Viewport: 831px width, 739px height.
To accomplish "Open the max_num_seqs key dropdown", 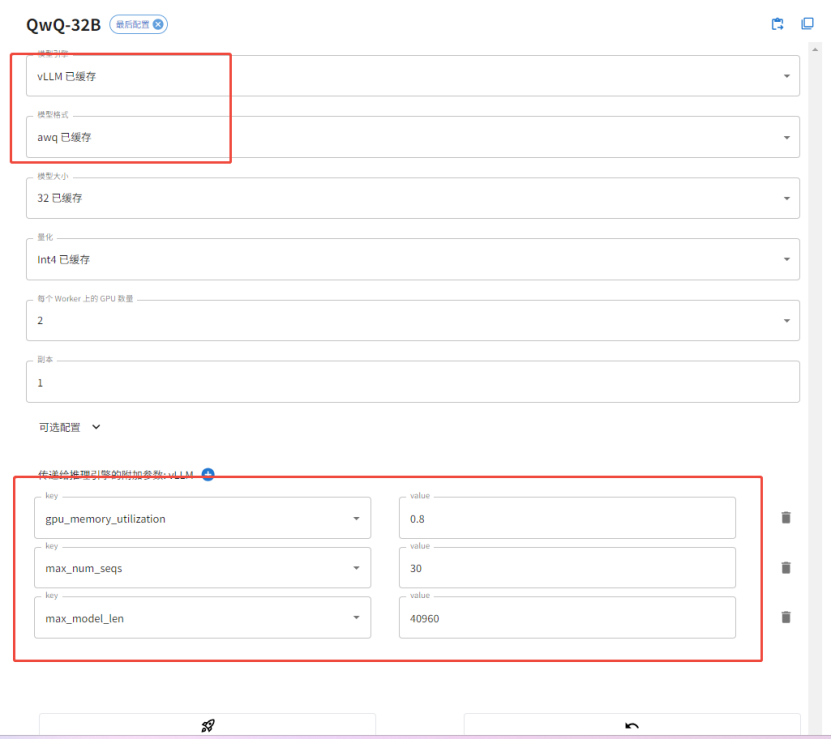I will coord(202,568).
